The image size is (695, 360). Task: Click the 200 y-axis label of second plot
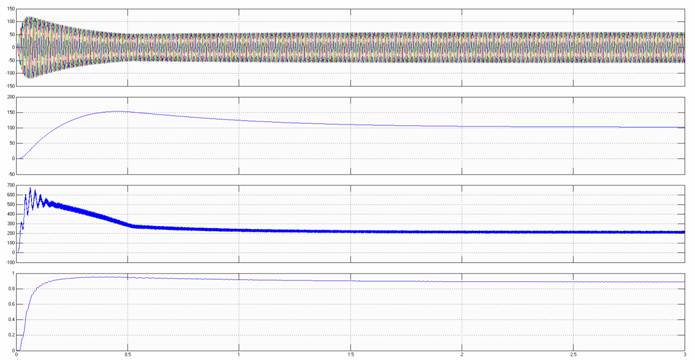click(x=9, y=97)
